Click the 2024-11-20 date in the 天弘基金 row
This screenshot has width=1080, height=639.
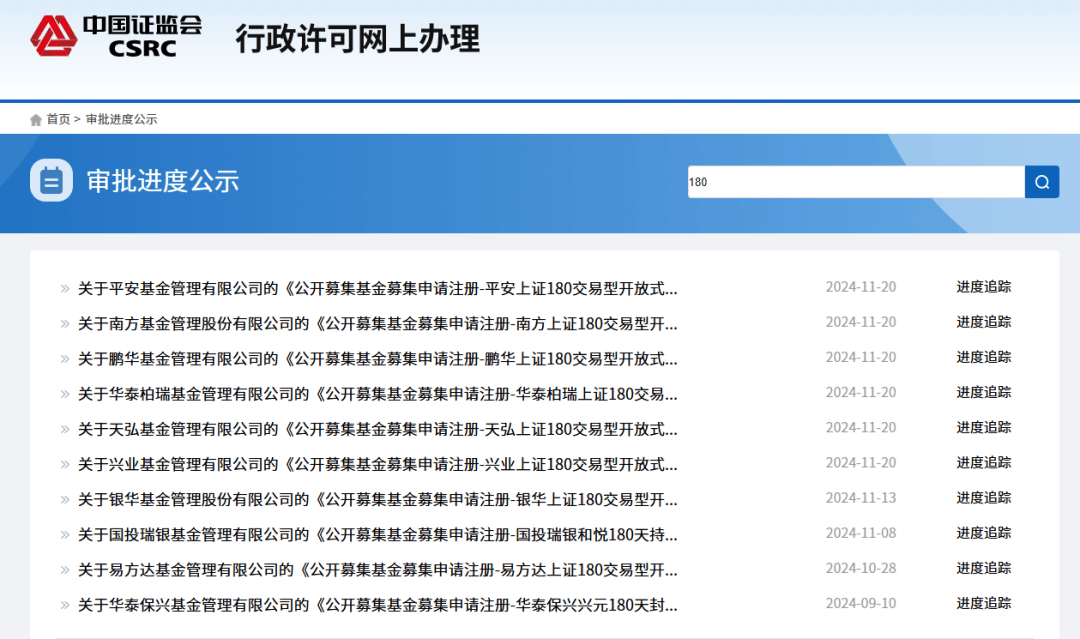pos(861,427)
